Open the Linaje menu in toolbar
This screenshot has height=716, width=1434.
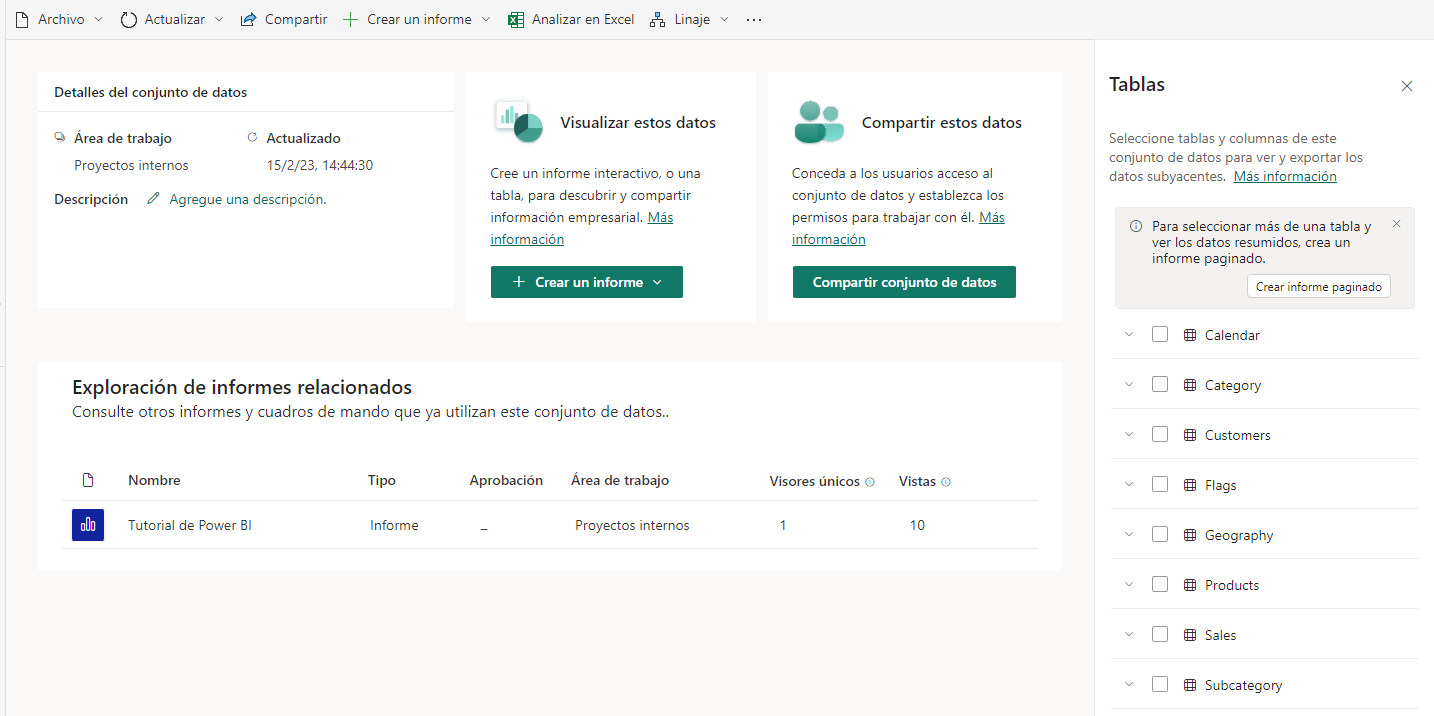690,20
